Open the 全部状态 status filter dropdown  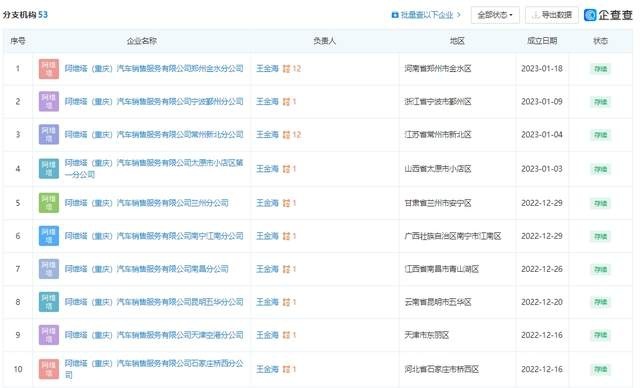pyautogui.click(x=495, y=15)
